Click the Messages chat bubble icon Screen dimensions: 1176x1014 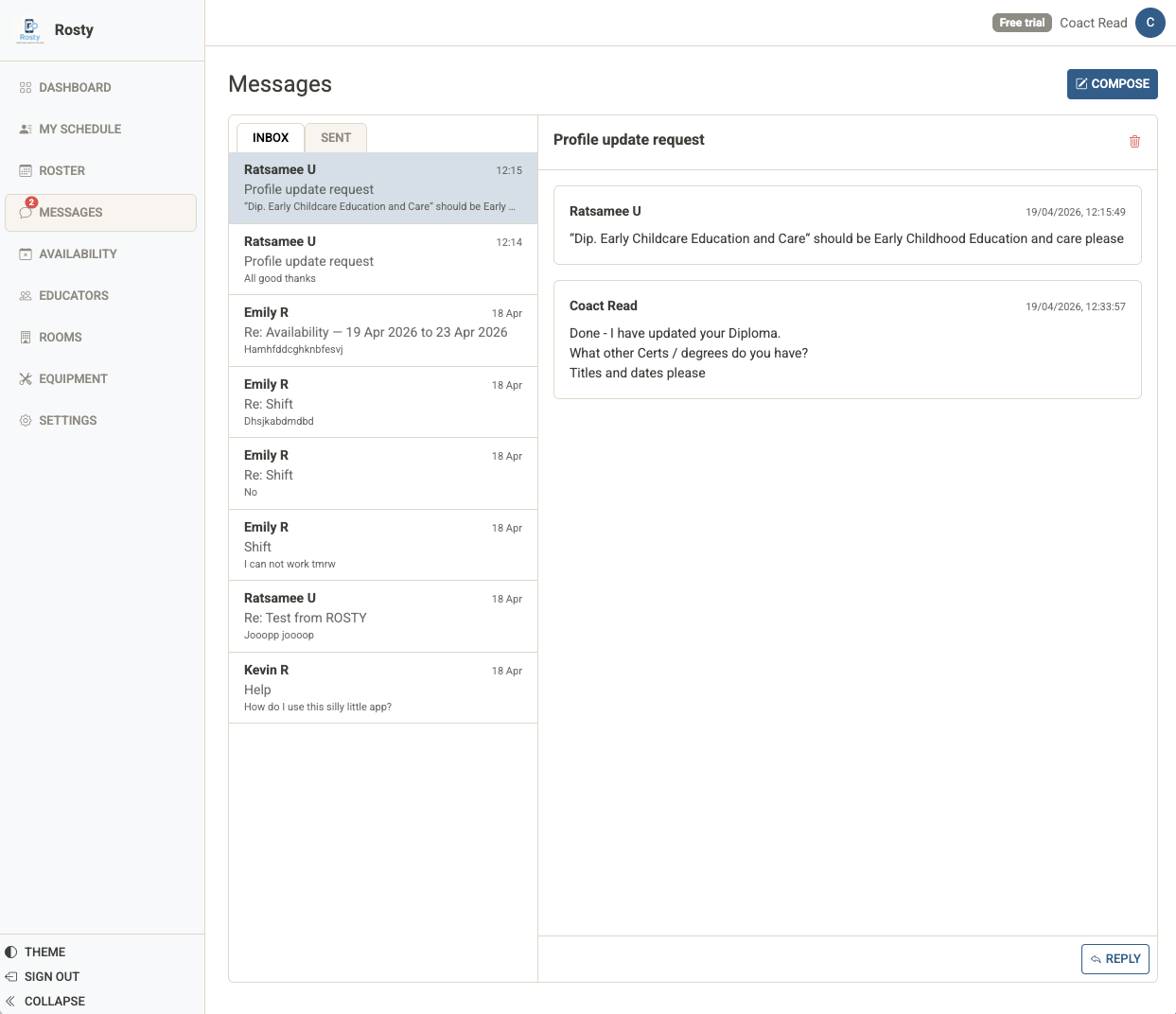coord(26,213)
